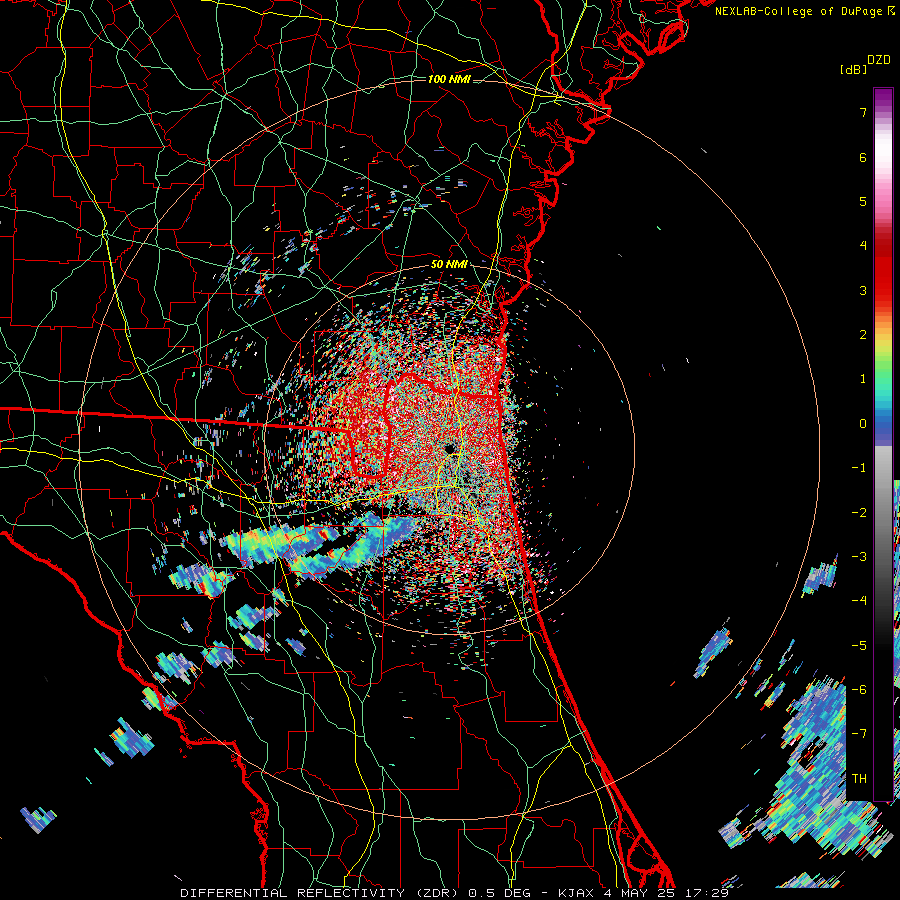Select the -3 dB scale tick label

coord(859,556)
